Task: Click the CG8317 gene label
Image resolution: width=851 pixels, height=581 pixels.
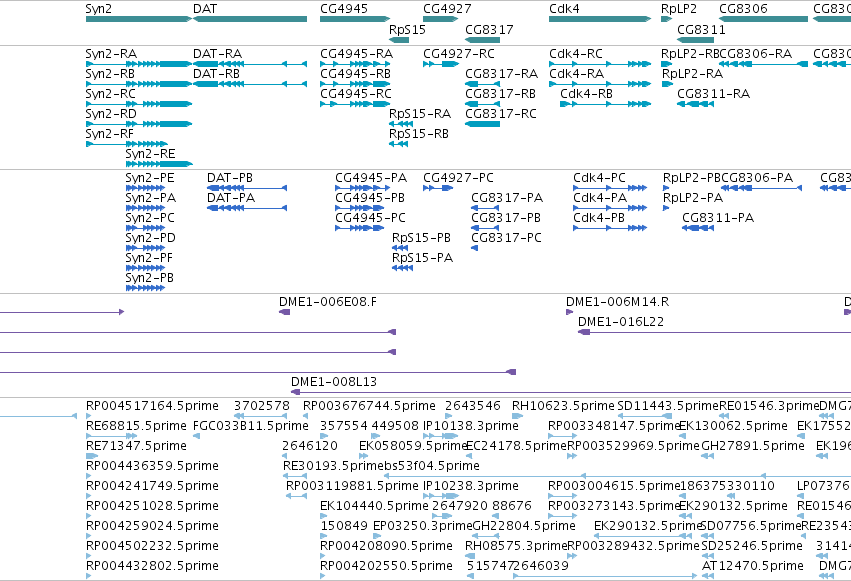Action: tap(490, 30)
